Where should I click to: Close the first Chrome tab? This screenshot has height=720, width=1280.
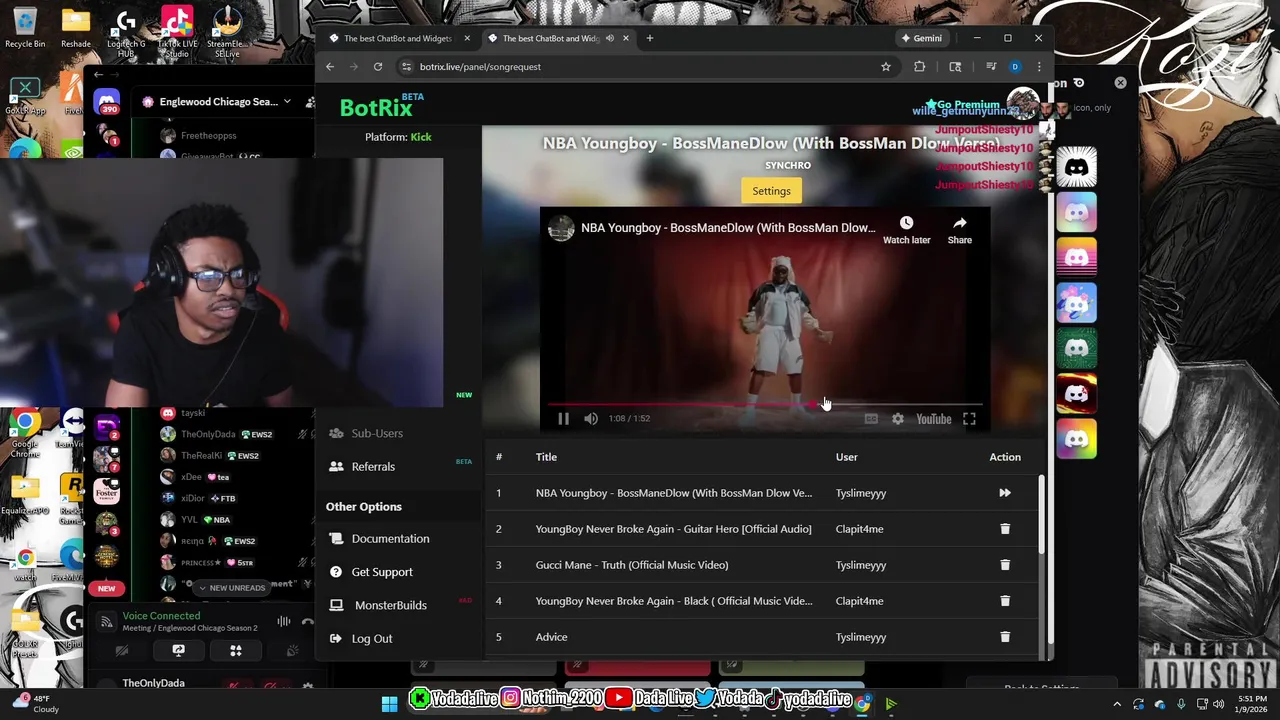[468, 38]
